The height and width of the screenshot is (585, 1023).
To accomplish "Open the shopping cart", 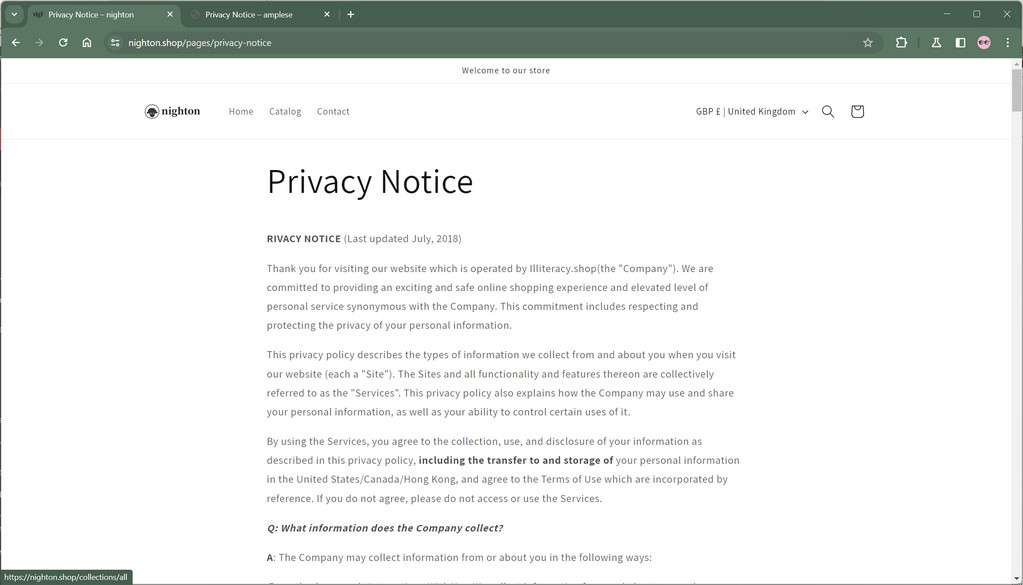I will [x=857, y=112].
